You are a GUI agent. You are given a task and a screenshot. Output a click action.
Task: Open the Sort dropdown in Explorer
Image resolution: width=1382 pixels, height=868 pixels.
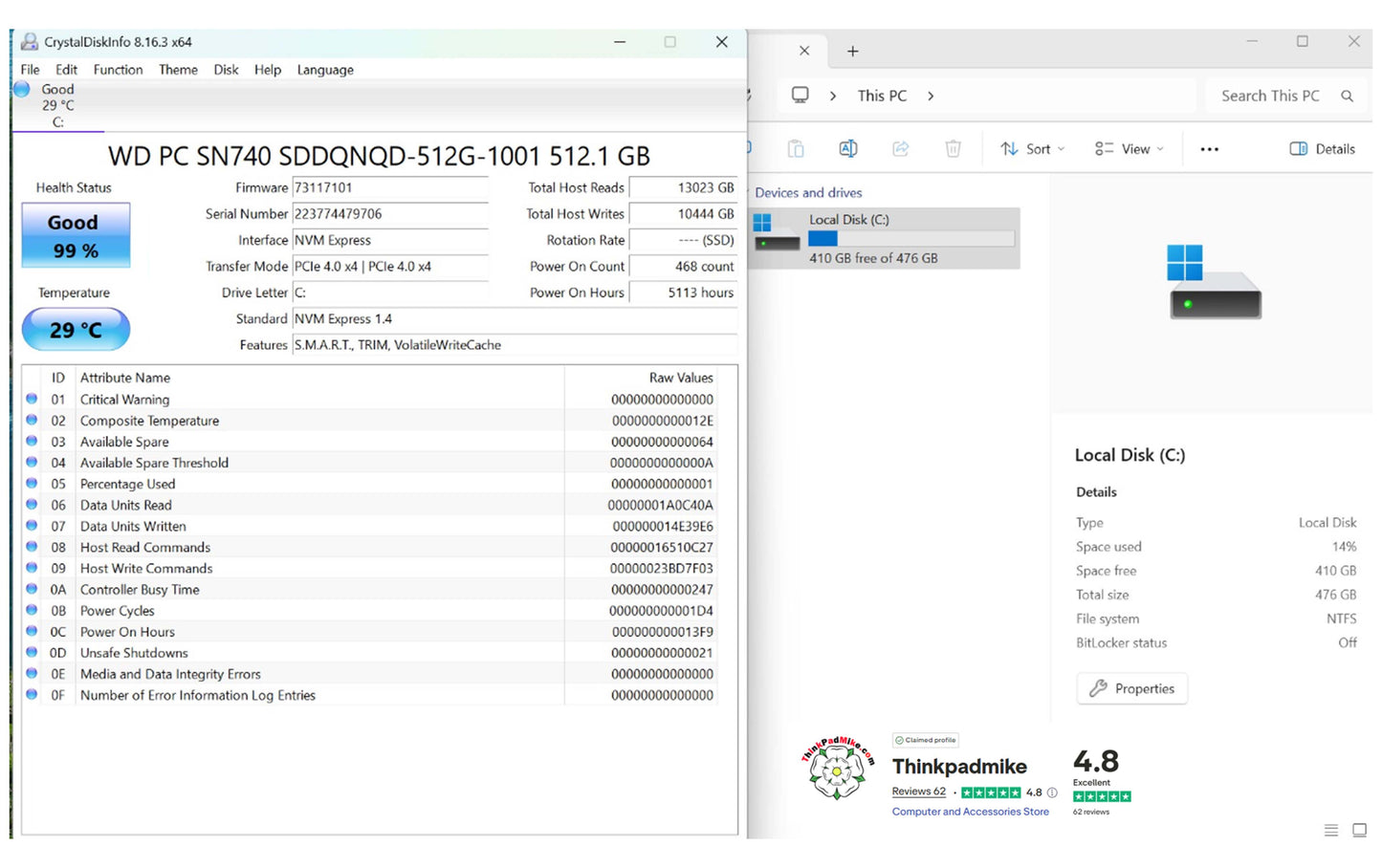(1033, 149)
